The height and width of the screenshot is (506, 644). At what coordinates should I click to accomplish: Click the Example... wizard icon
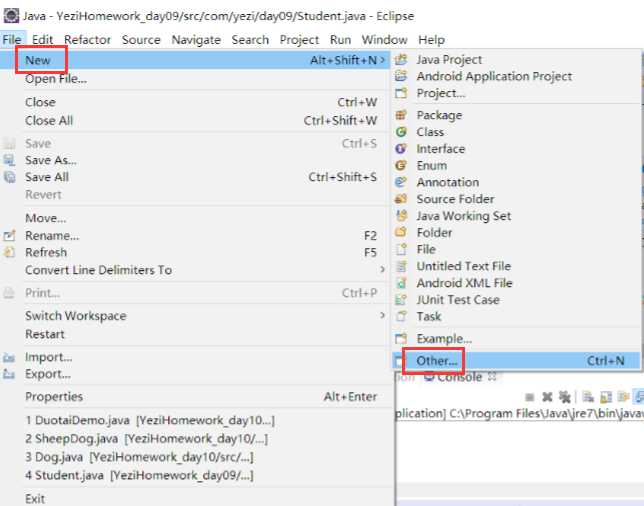pyautogui.click(x=401, y=338)
